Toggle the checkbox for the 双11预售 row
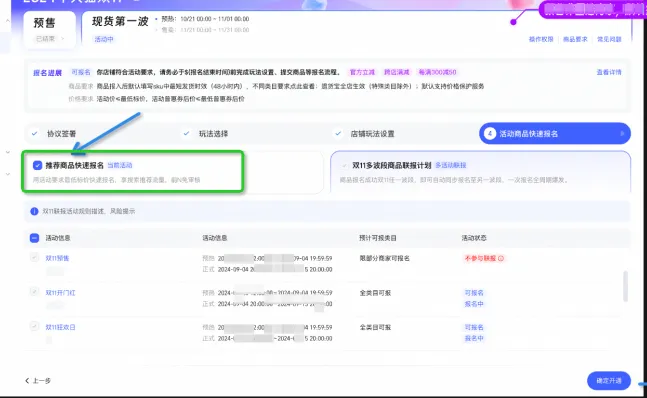 coord(35,257)
